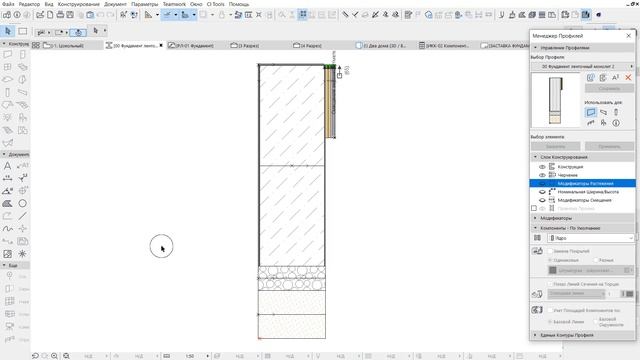The image size is (640, 360).
Task: Click the Применить button under Выбор элемента
Action: point(609,146)
